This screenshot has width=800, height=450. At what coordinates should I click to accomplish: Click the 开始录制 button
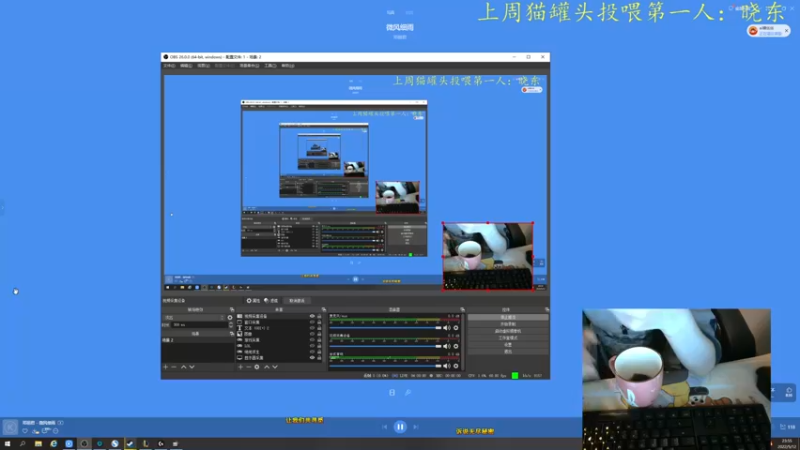tap(508, 324)
